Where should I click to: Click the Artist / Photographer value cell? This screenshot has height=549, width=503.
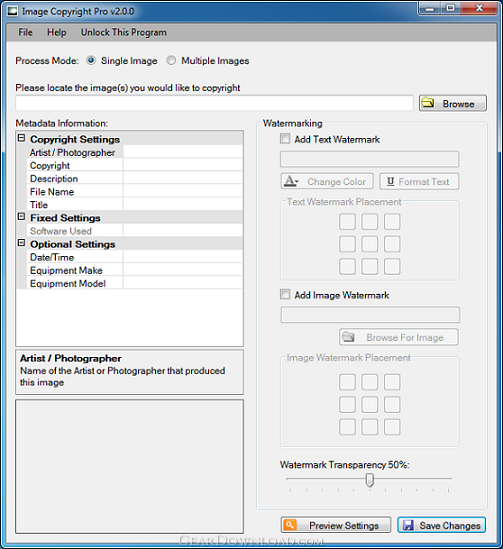tap(183, 153)
